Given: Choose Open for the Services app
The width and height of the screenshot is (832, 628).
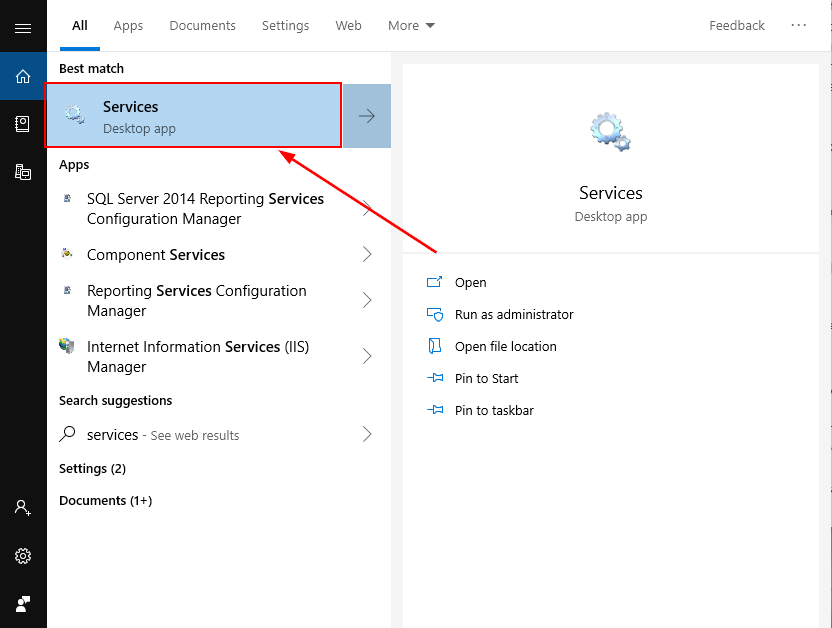Looking at the screenshot, I should (x=470, y=283).
